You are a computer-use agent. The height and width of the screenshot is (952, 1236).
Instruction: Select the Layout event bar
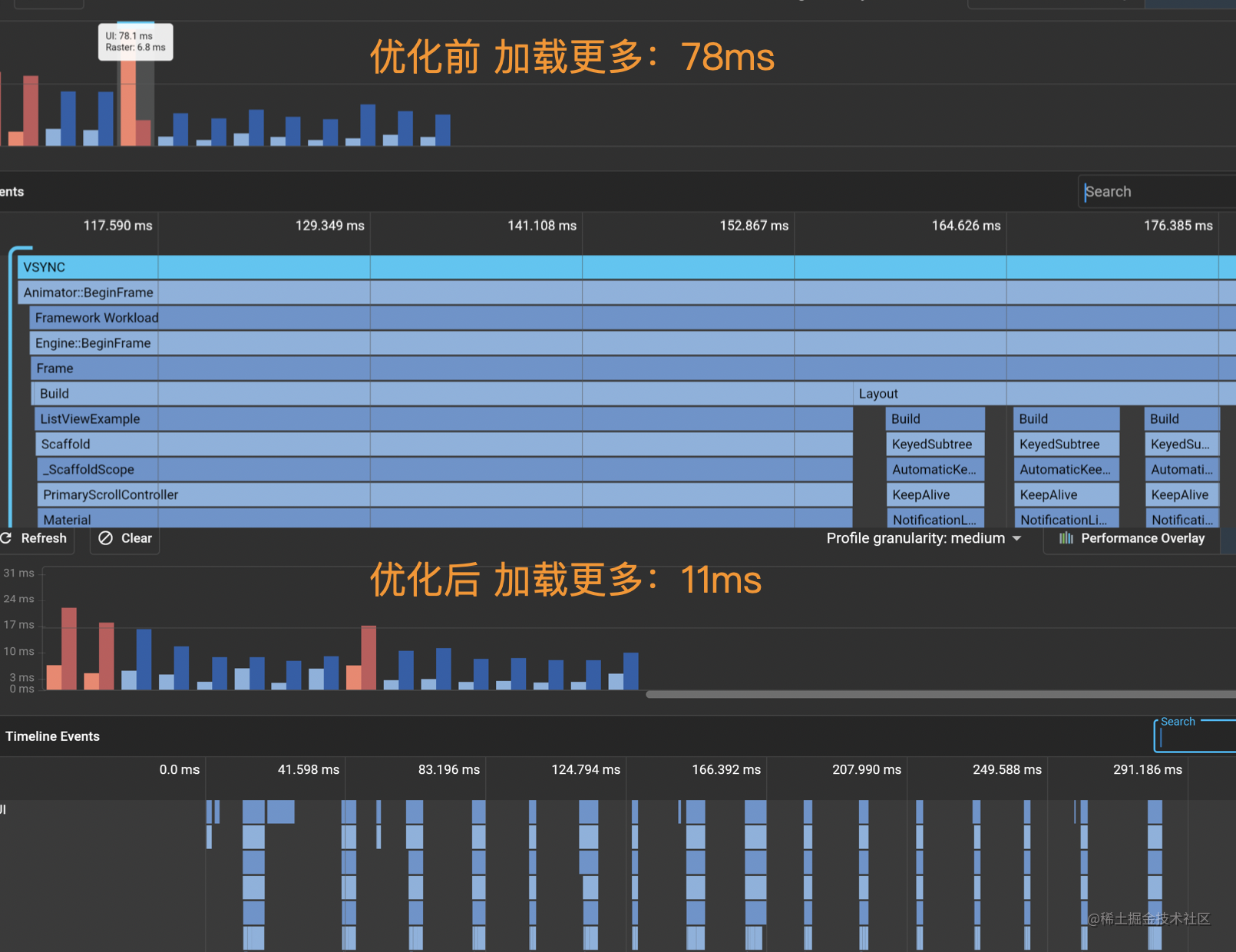(1045, 394)
